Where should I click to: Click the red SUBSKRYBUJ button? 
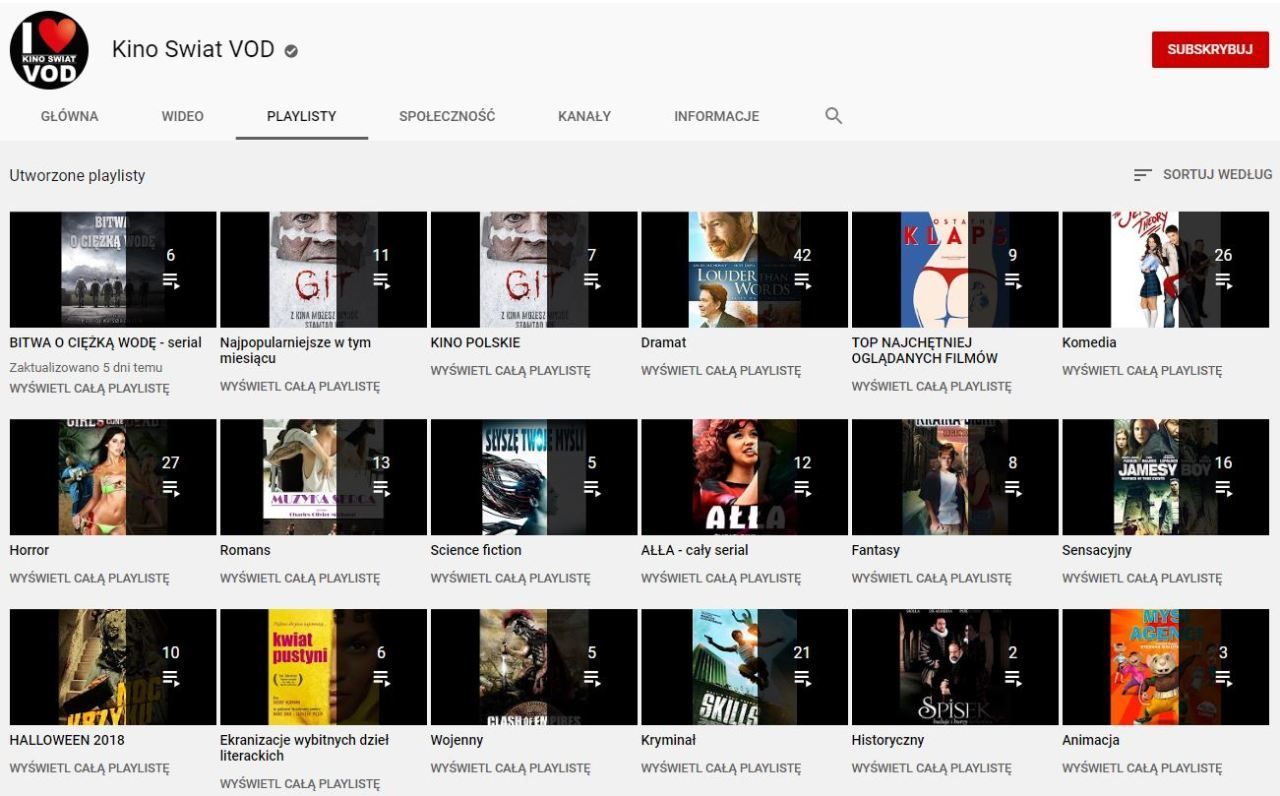tap(1210, 49)
